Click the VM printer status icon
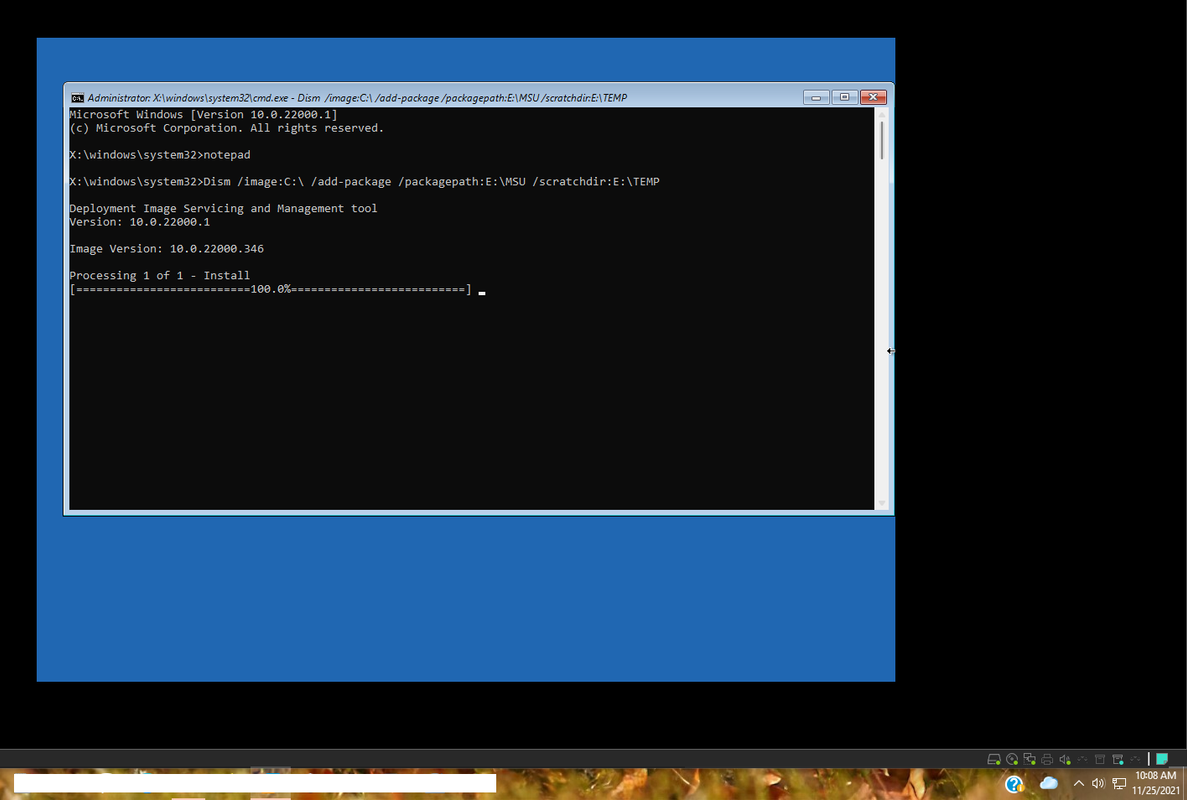The height and width of the screenshot is (800, 1187). (x=1047, y=759)
